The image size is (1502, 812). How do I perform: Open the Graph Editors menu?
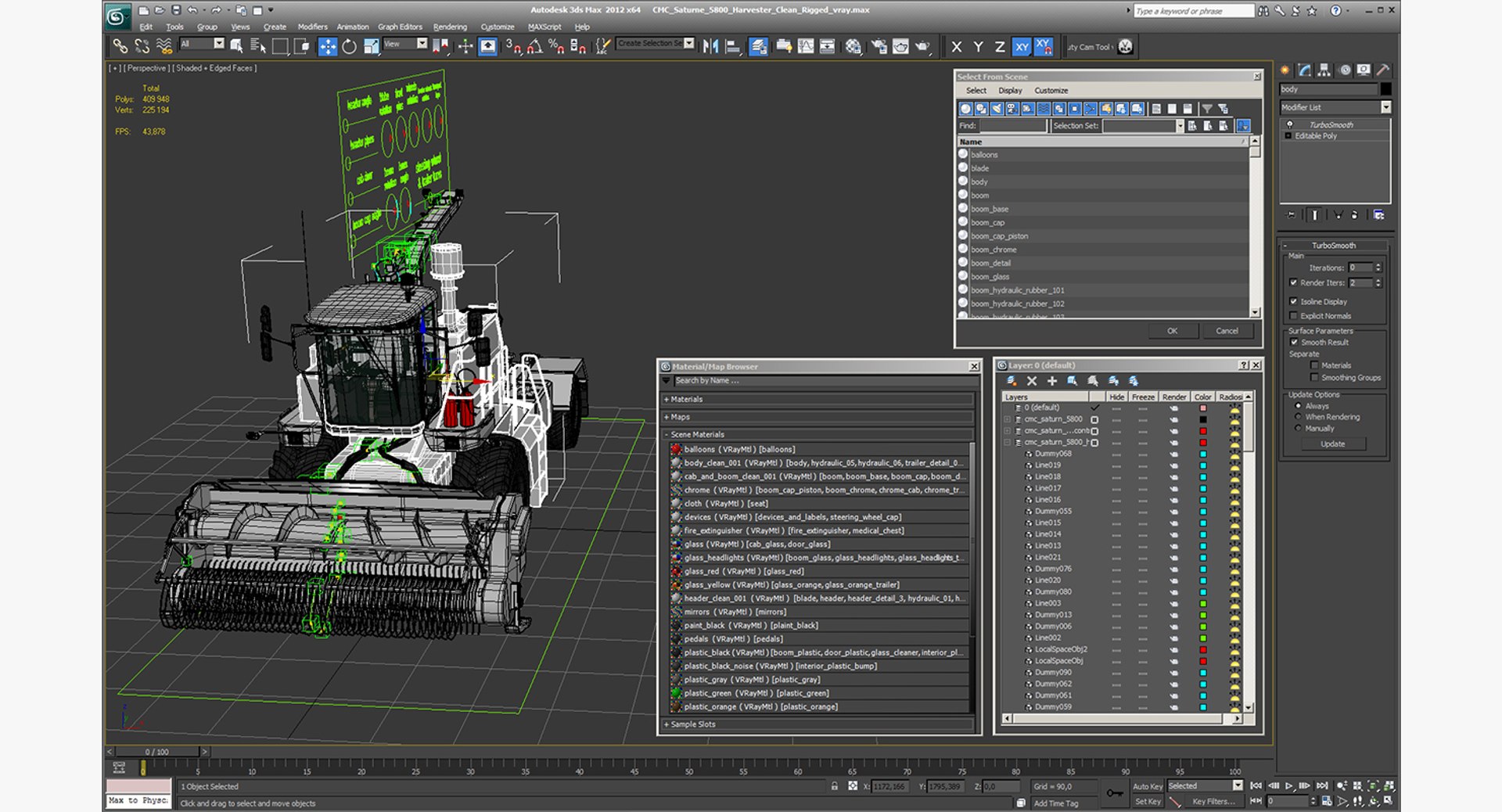click(x=400, y=27)
